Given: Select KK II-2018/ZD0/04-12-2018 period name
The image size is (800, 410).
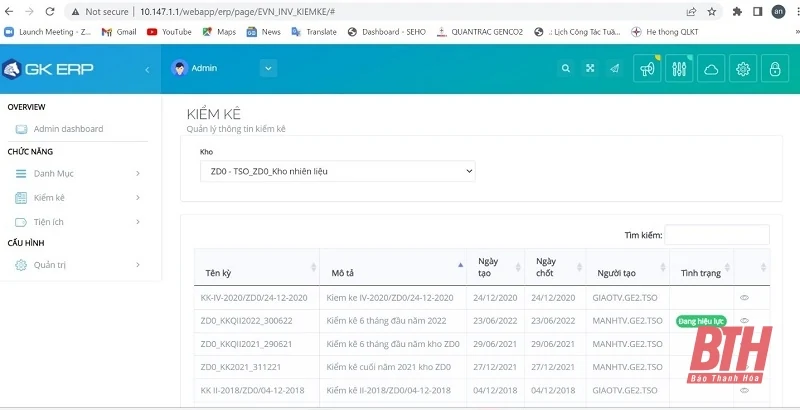Looking at the screenshot, I should point(253,391).
